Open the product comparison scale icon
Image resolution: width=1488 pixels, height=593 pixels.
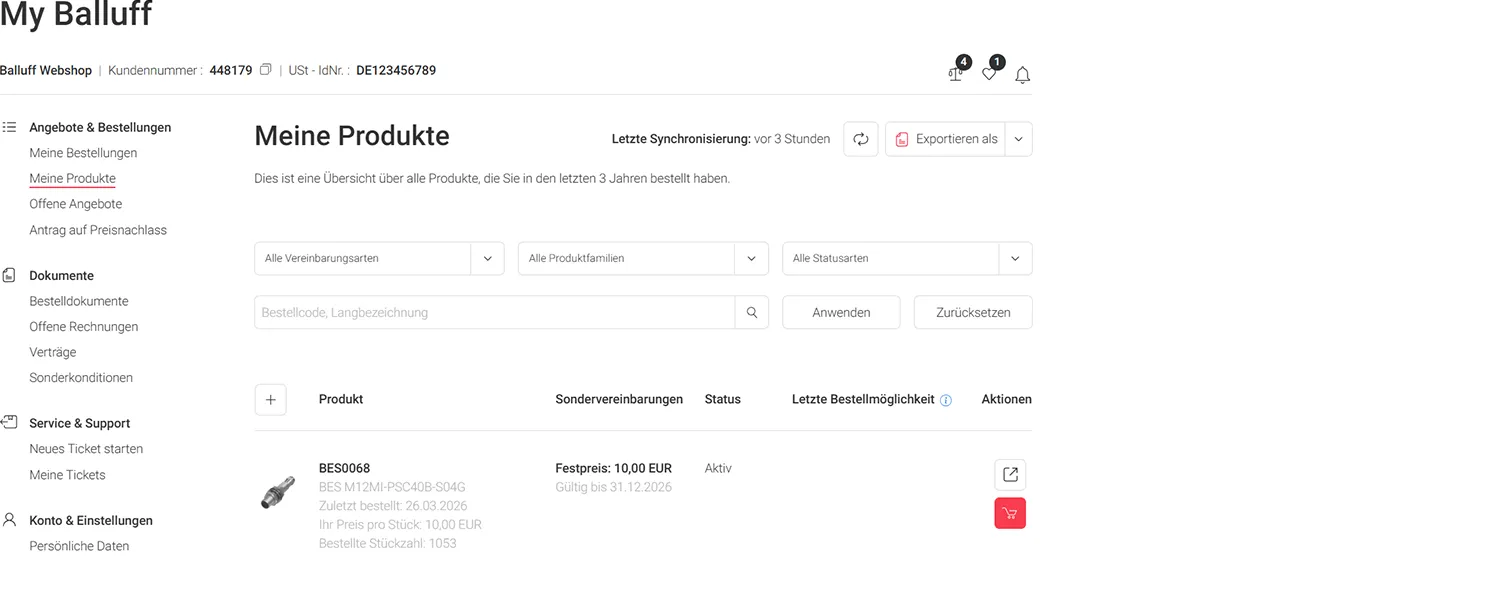click(956, 74)
